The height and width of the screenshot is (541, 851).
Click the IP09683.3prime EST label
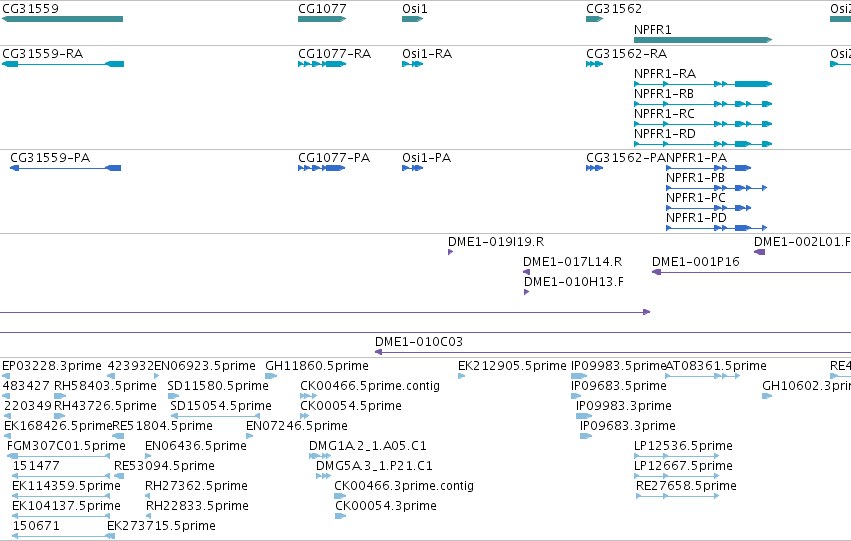pos(628,426)
